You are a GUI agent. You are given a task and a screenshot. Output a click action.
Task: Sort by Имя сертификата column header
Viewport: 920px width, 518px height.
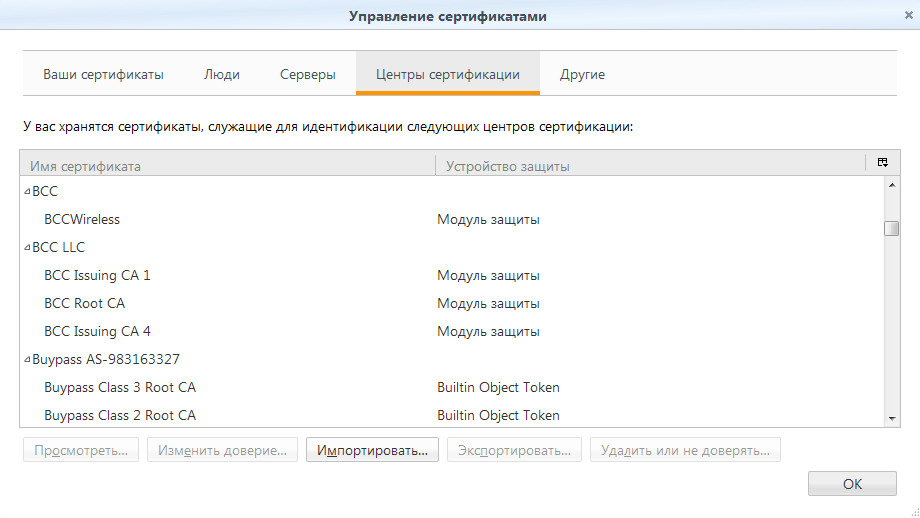click(227, 166)
